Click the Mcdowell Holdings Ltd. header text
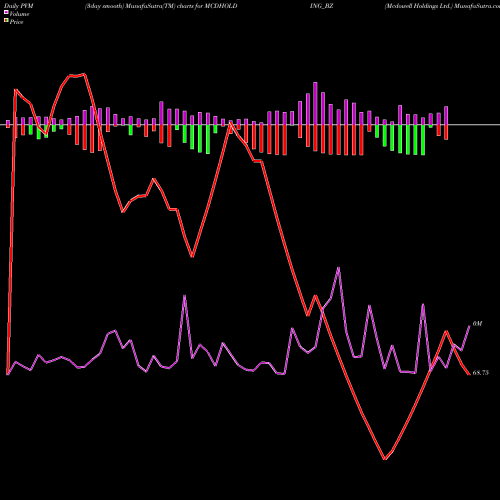Screen dimensions: 500x500 point(419,6)
